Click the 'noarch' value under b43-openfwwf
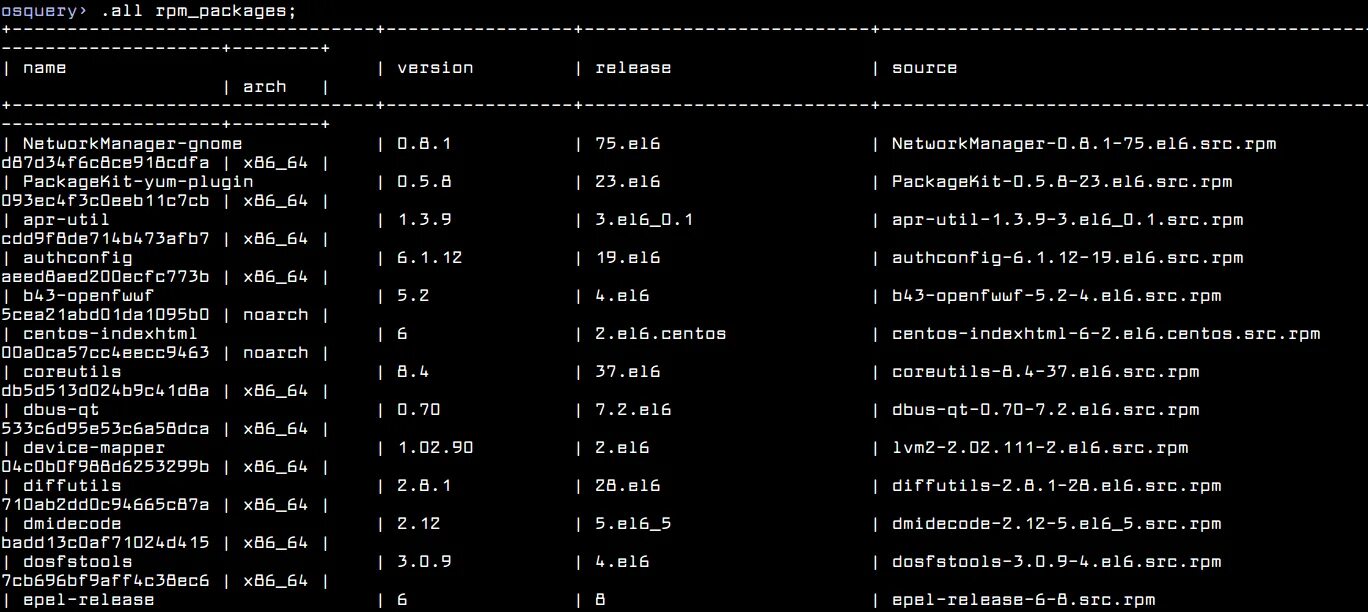 (x=275, y=315)
